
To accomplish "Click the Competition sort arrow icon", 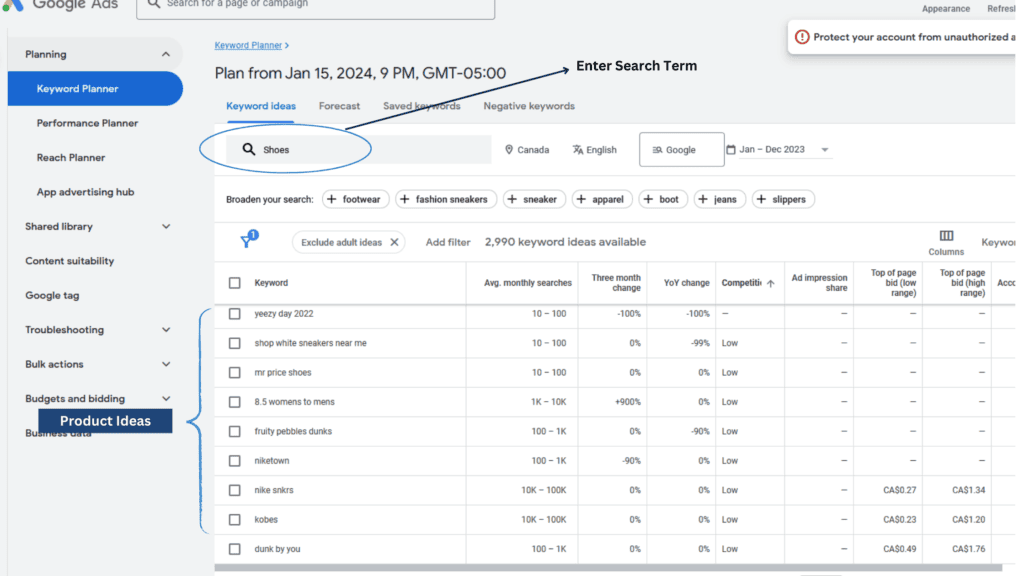I will point(771,283).
